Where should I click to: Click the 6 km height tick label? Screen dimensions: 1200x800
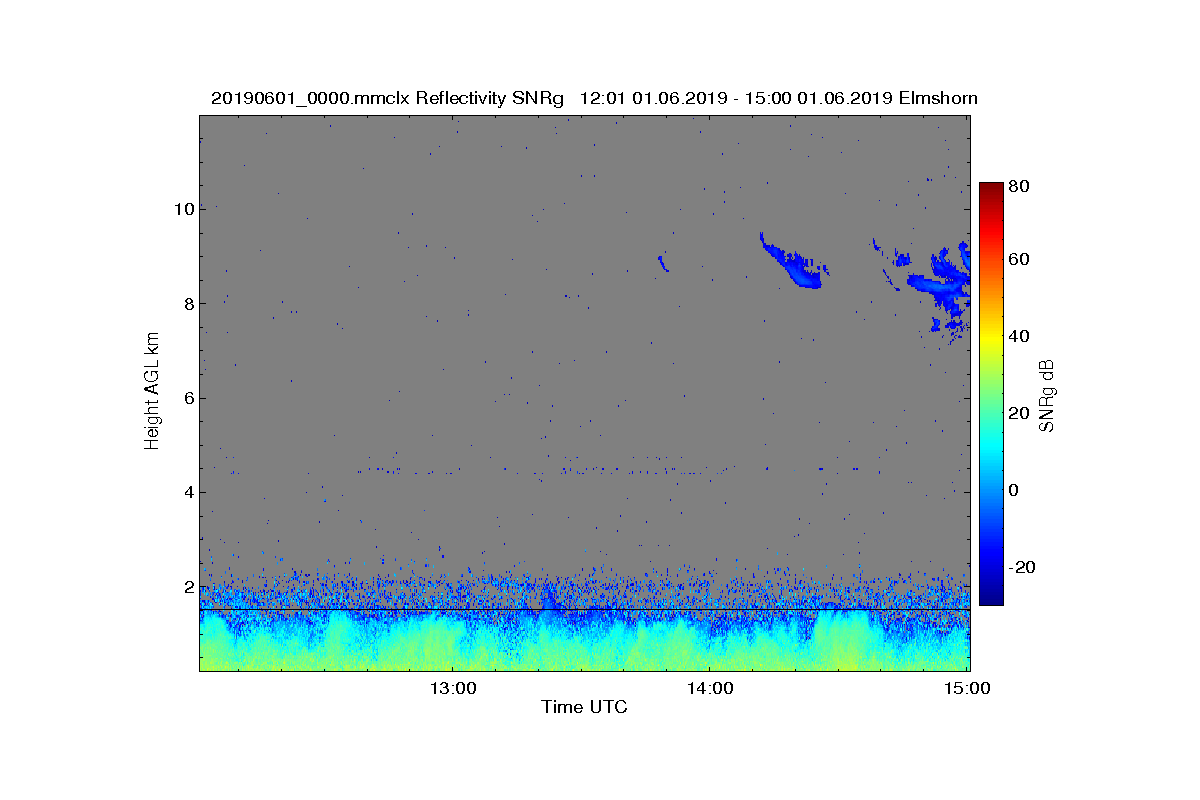tap(187, 398)
